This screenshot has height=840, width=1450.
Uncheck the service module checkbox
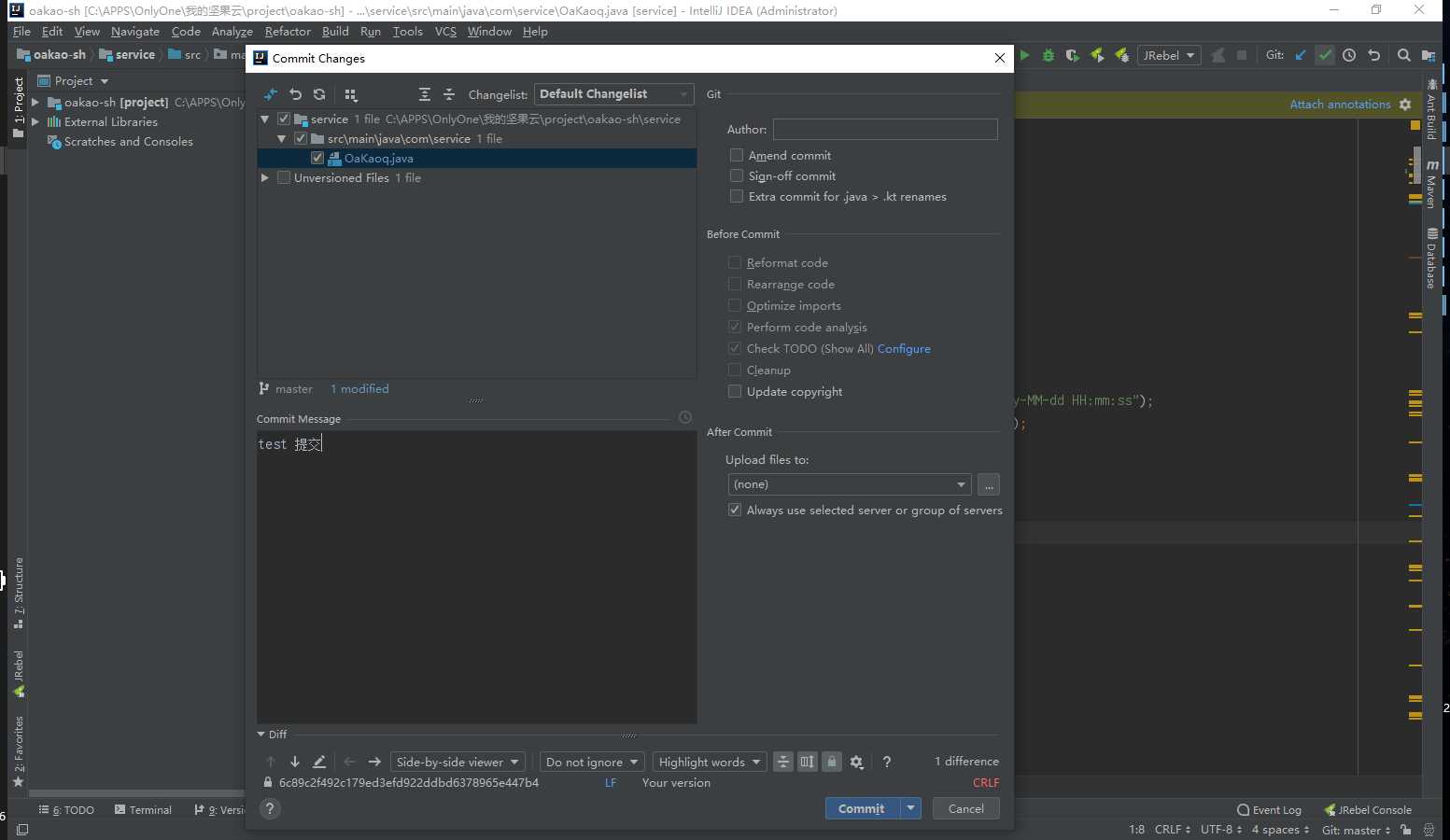click(284, 119)
